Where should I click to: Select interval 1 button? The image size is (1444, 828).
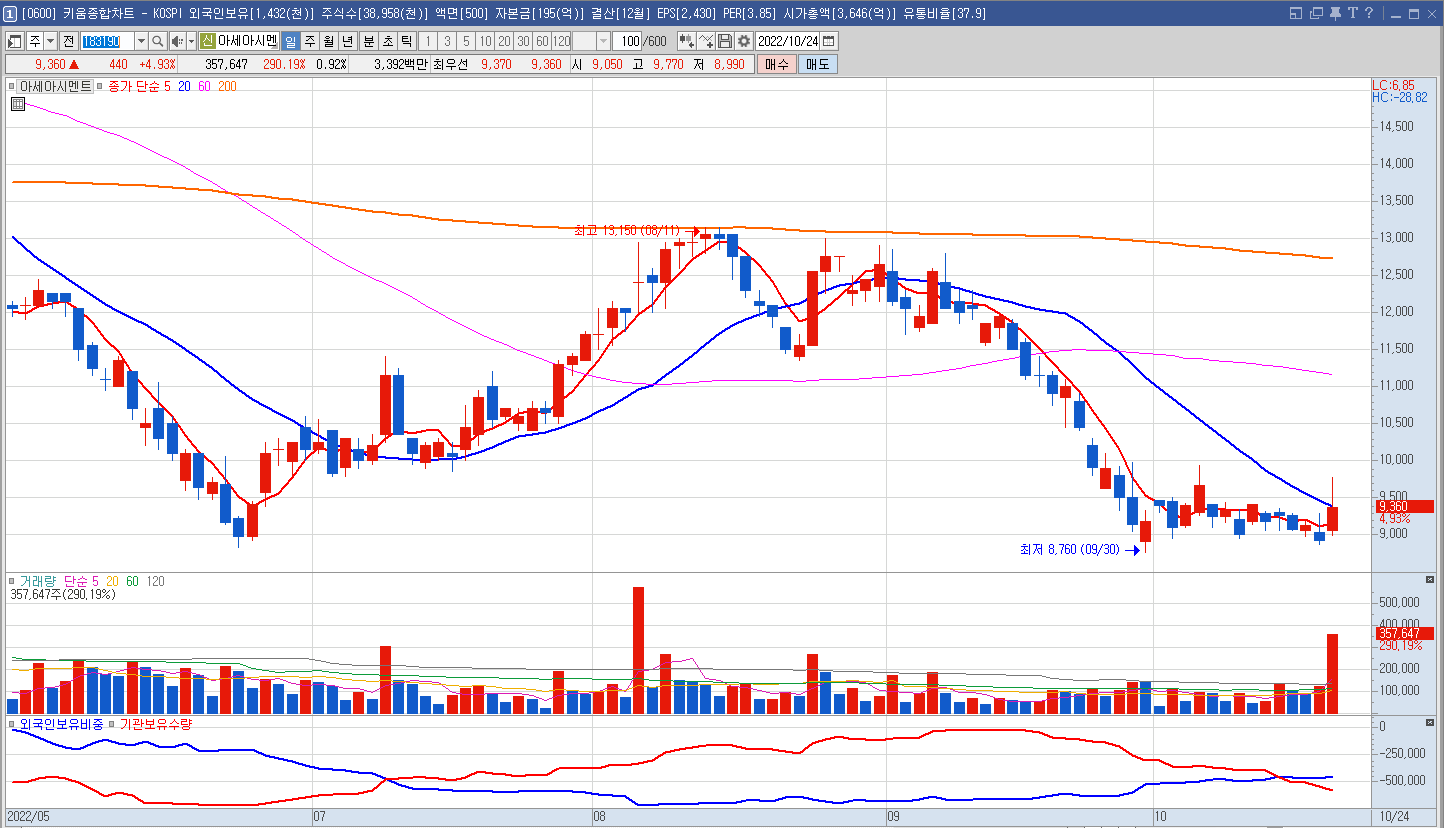click(x=428, y=41)
